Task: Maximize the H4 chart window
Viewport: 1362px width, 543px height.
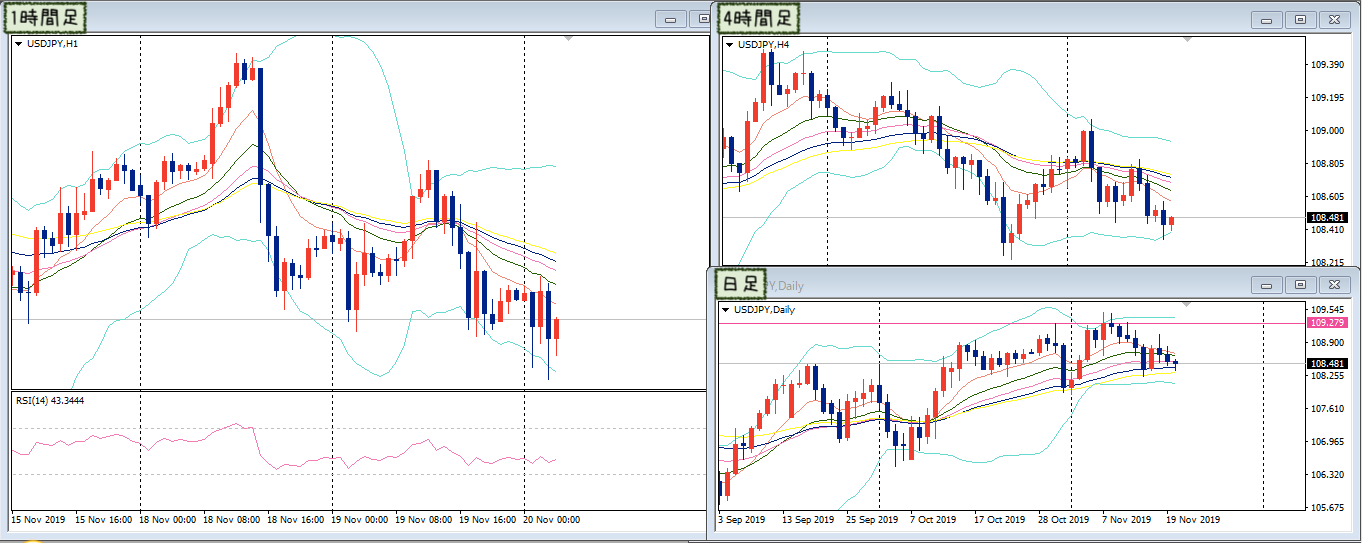Action: pos(1301,19)
